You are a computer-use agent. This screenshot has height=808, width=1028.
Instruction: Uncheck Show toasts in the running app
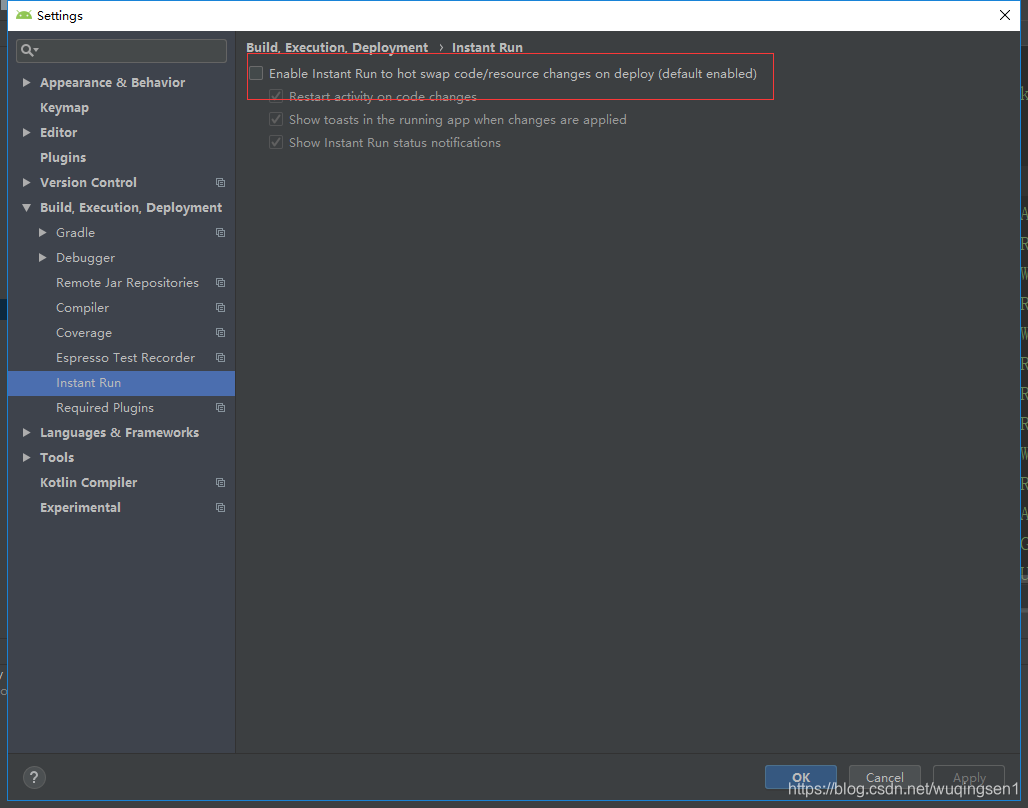tap(275, 119)
